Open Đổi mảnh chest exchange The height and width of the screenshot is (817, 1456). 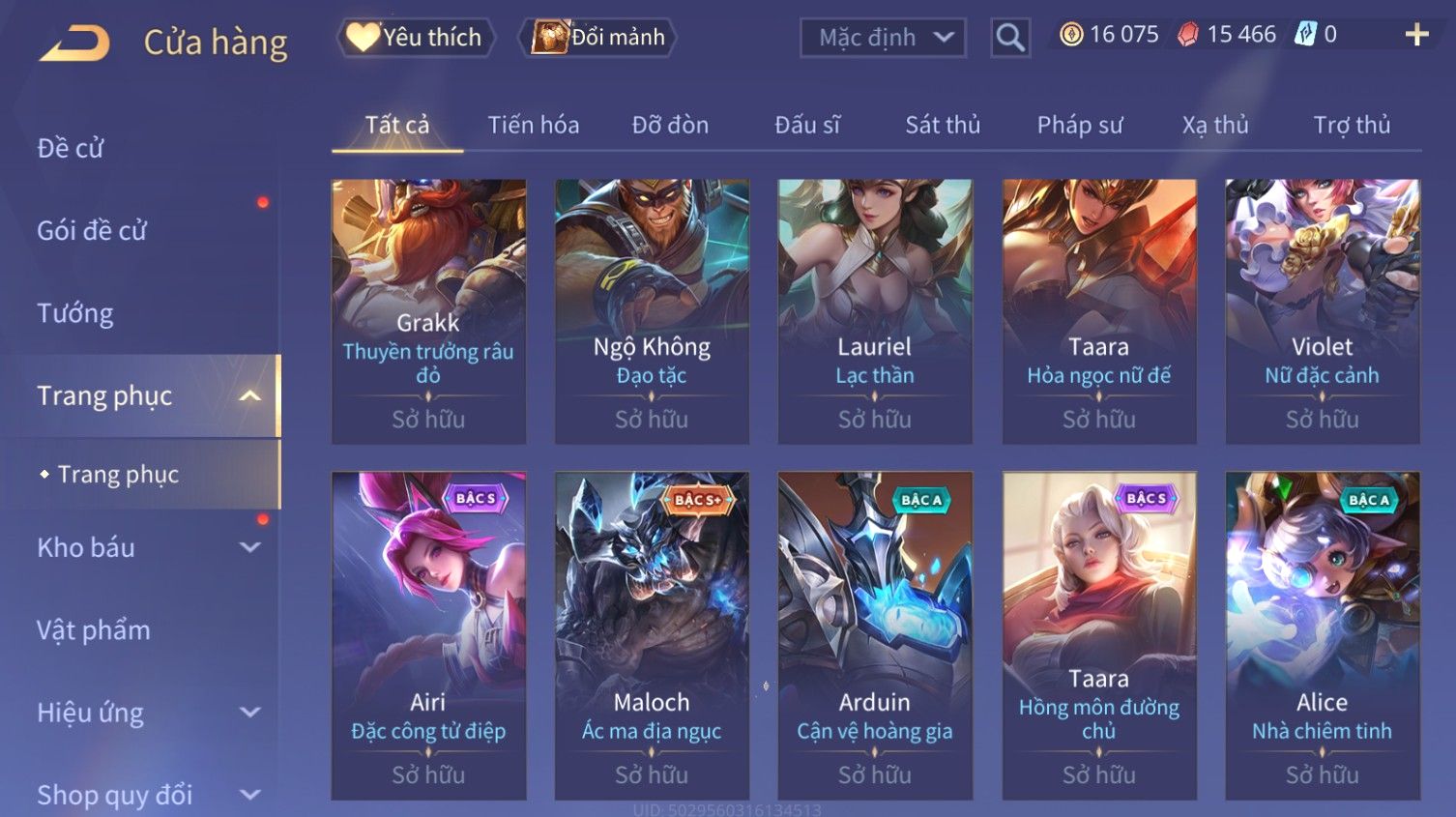pos(597,38)
